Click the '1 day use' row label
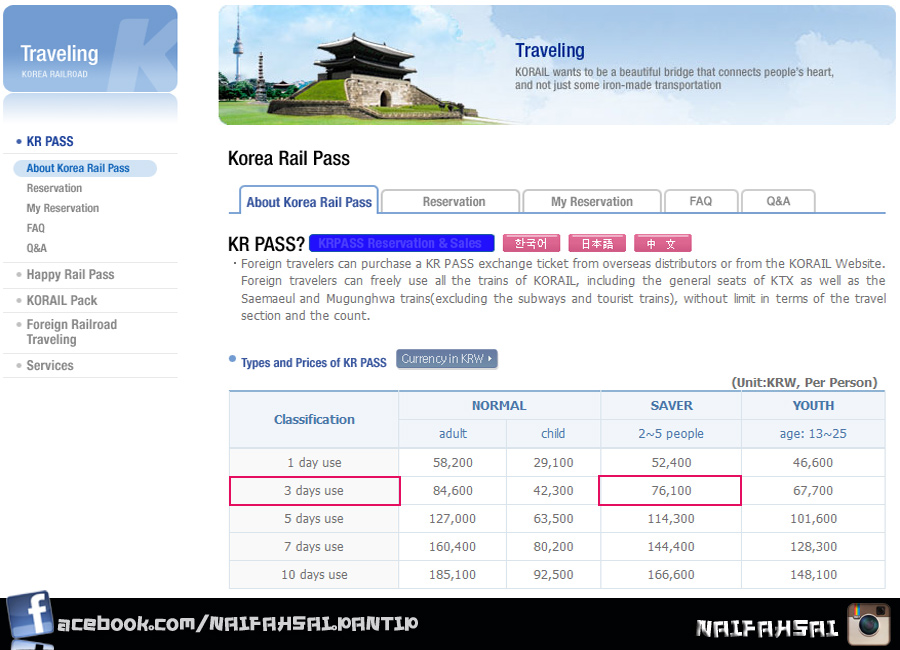 [x=314, y=462]
